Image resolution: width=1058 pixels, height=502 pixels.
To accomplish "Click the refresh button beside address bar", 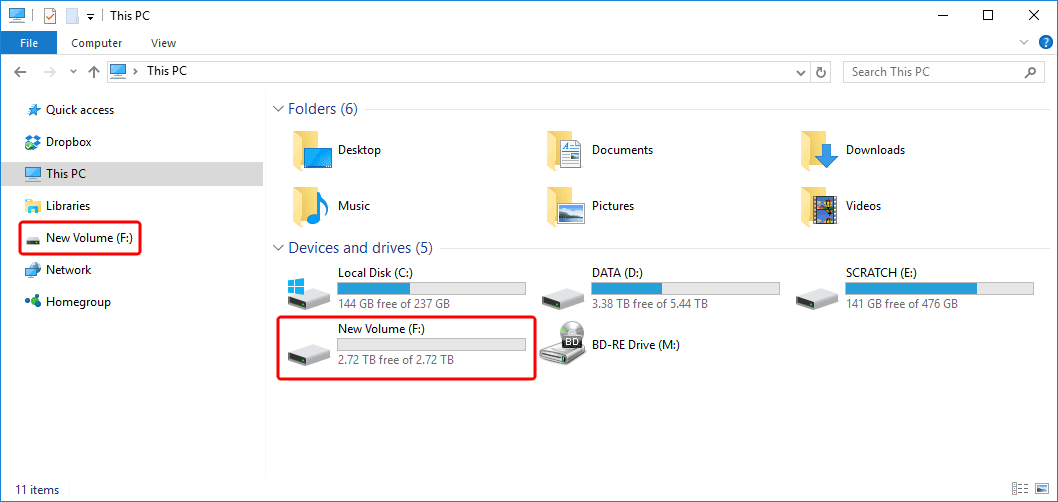I will coord(822,72).
